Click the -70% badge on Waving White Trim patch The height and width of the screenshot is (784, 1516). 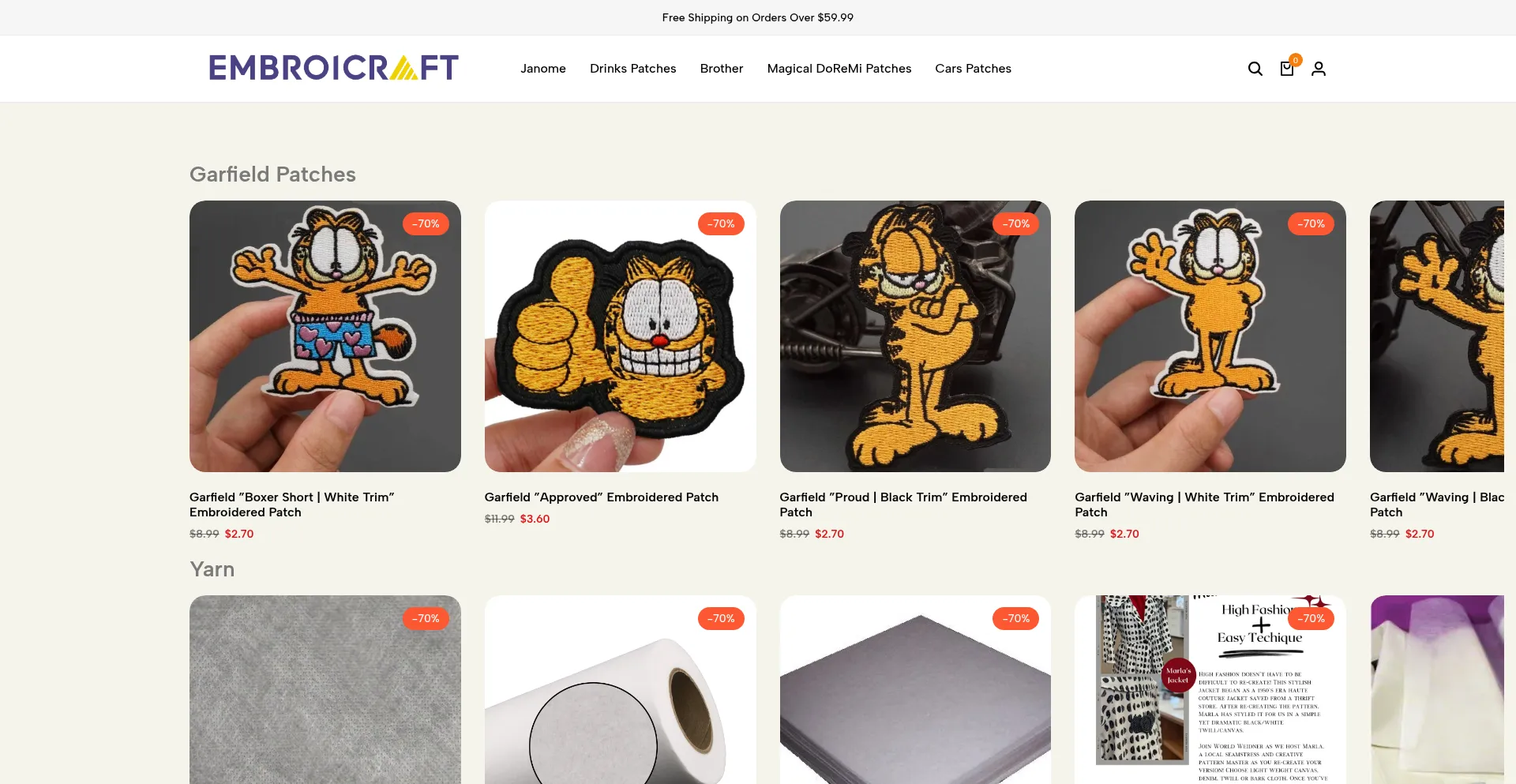tap(1311, 223)
